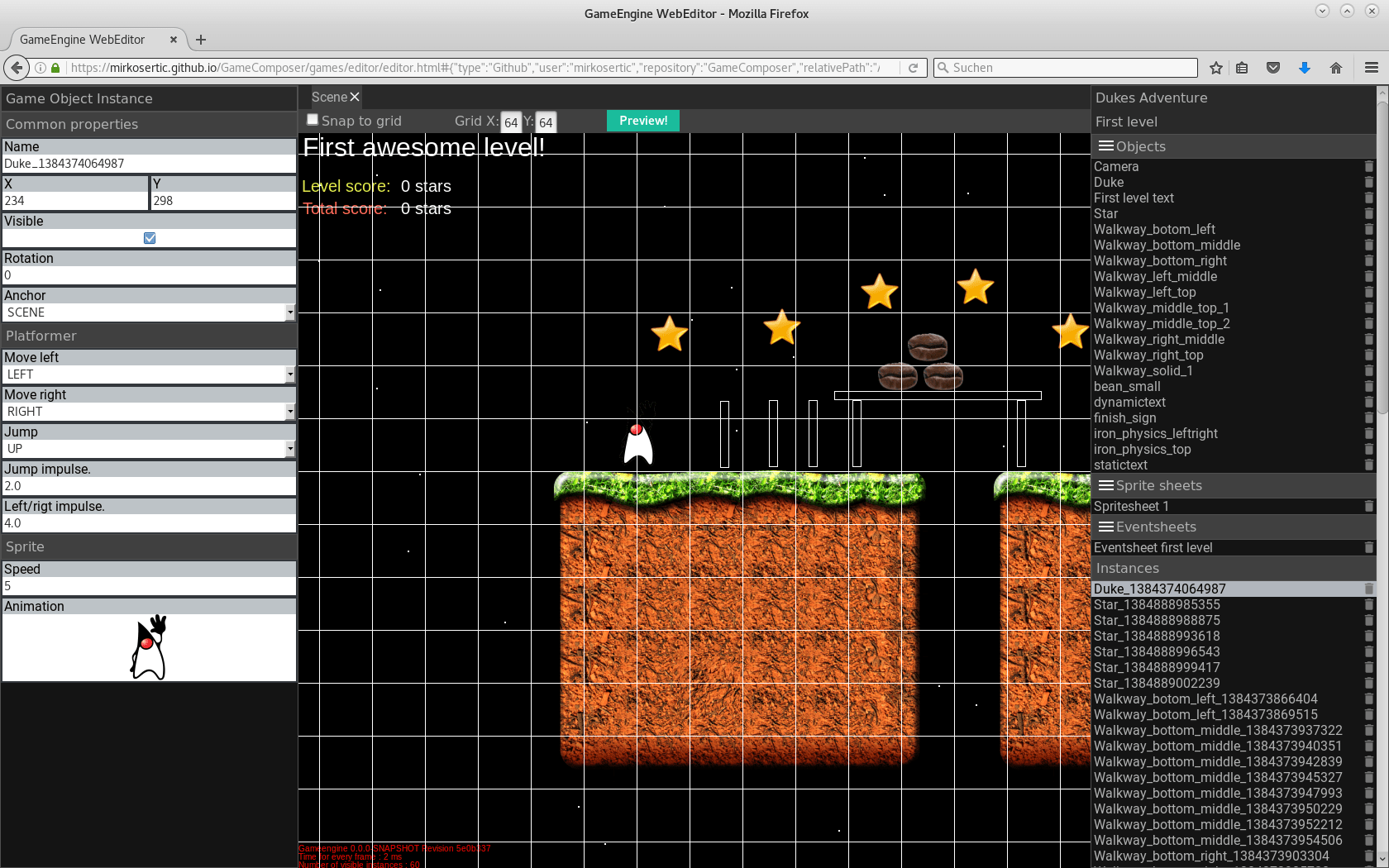Open the Objects panel menu icon

tap(1105, 145)
